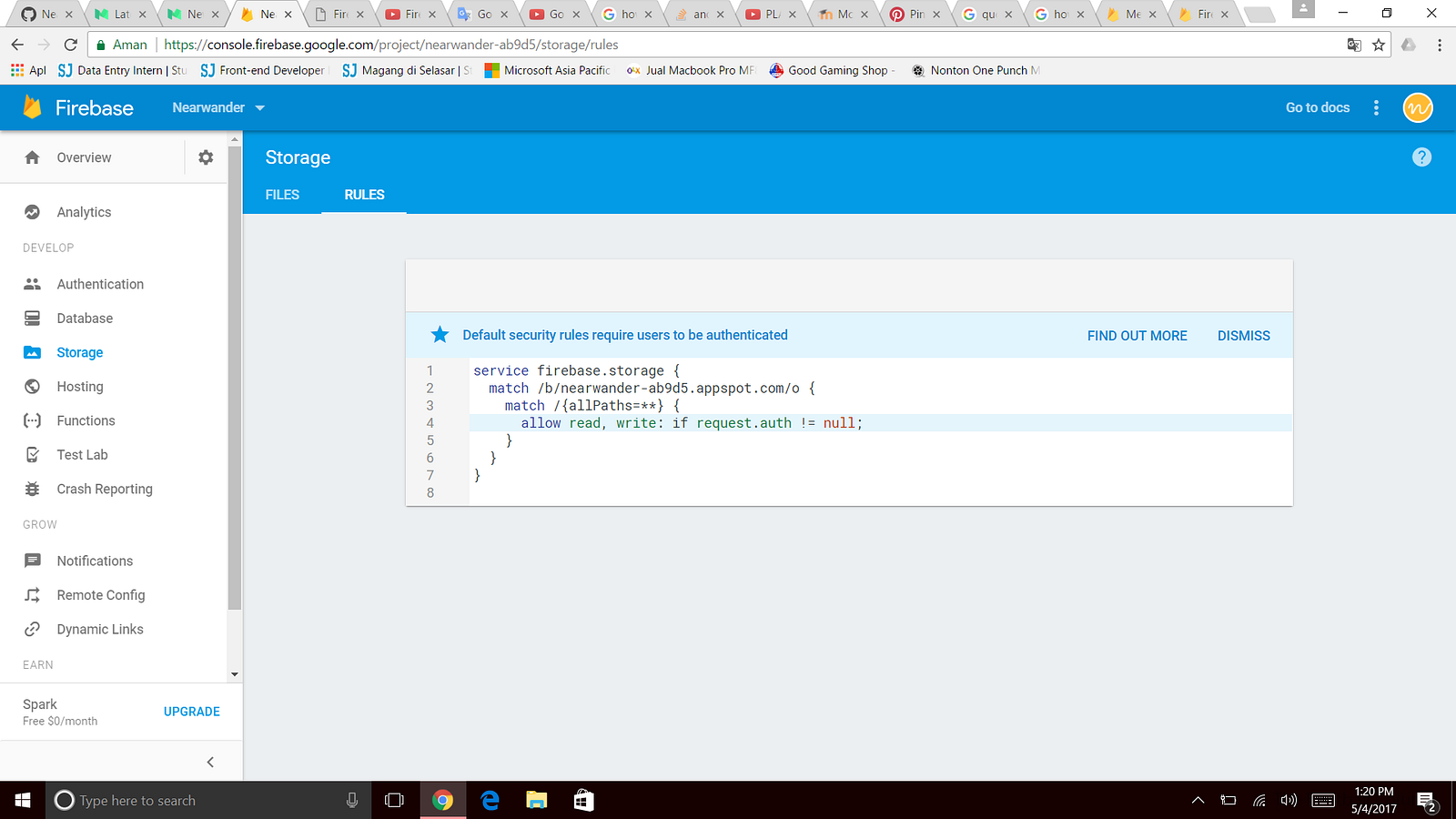Open the help question mark icon

pos(1421,157)
